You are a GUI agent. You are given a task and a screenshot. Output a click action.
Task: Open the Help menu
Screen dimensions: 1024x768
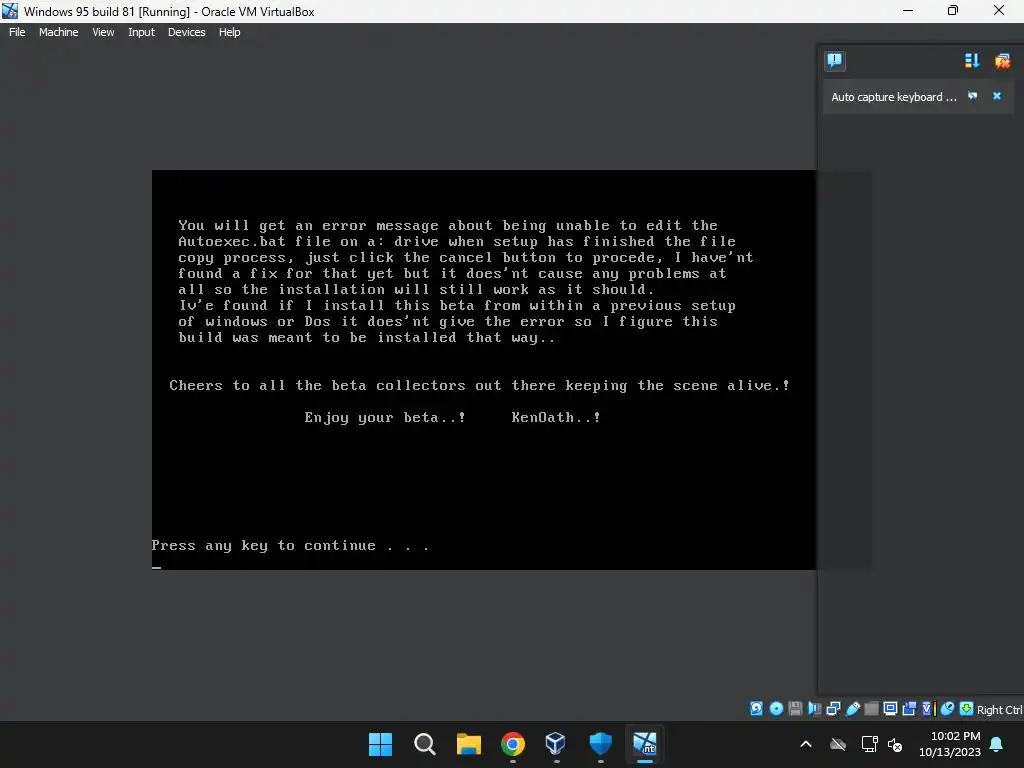[x=229, y=32]
